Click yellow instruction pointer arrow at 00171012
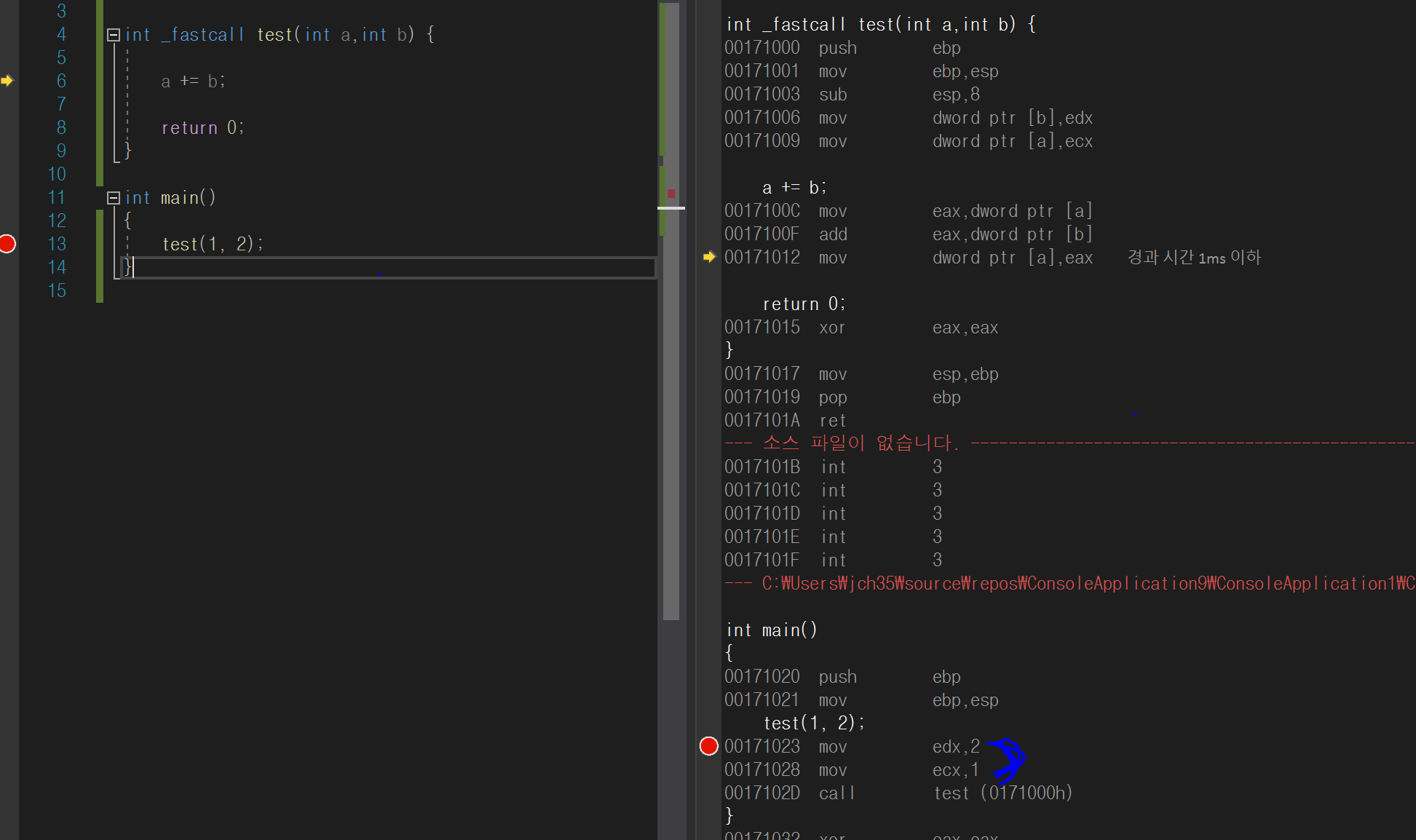 [709, 257]
